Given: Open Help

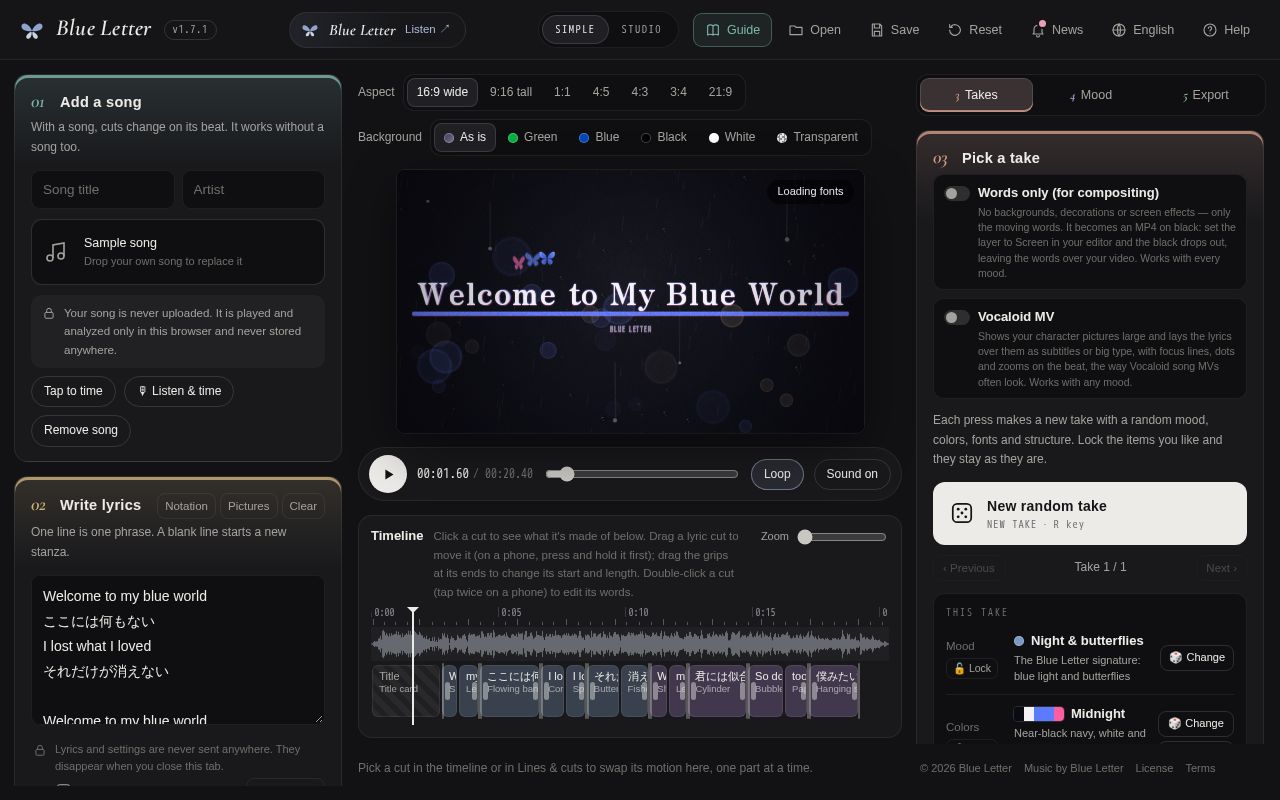Looking at the screenshot, I should 1225,30.
